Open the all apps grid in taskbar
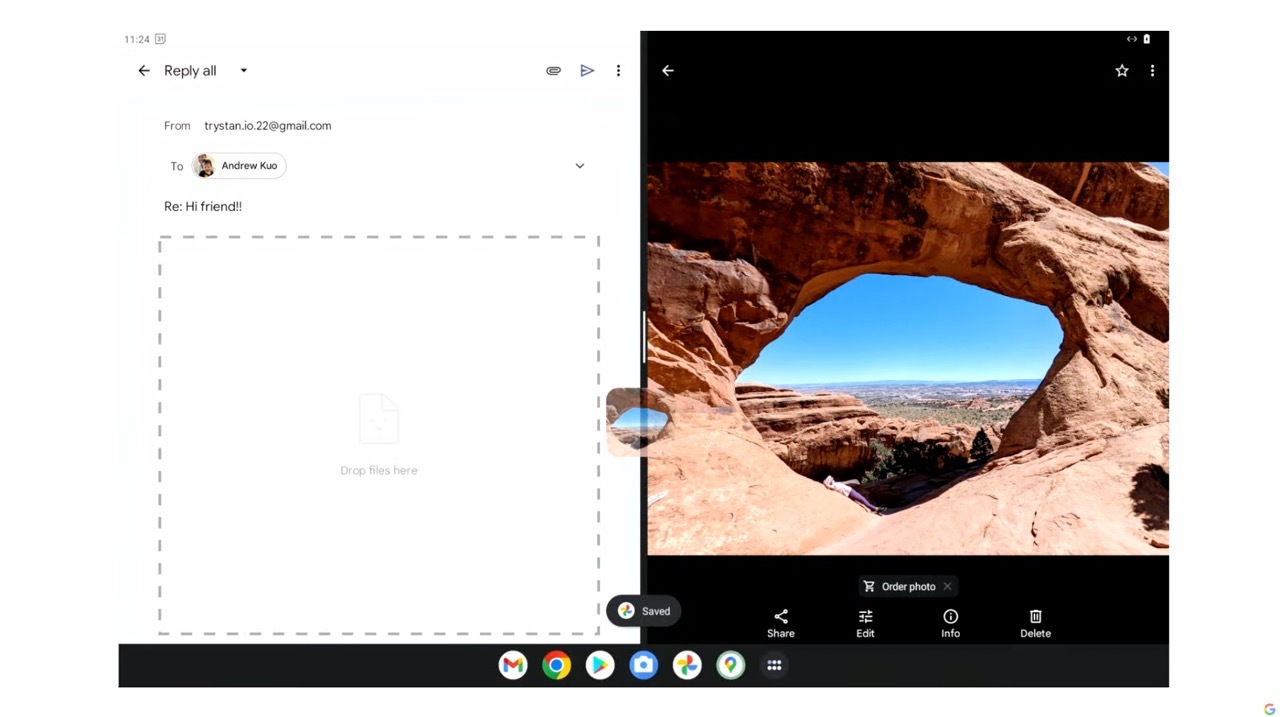The width and height of the screenshot is (1280, 717). tap(774, 665)
